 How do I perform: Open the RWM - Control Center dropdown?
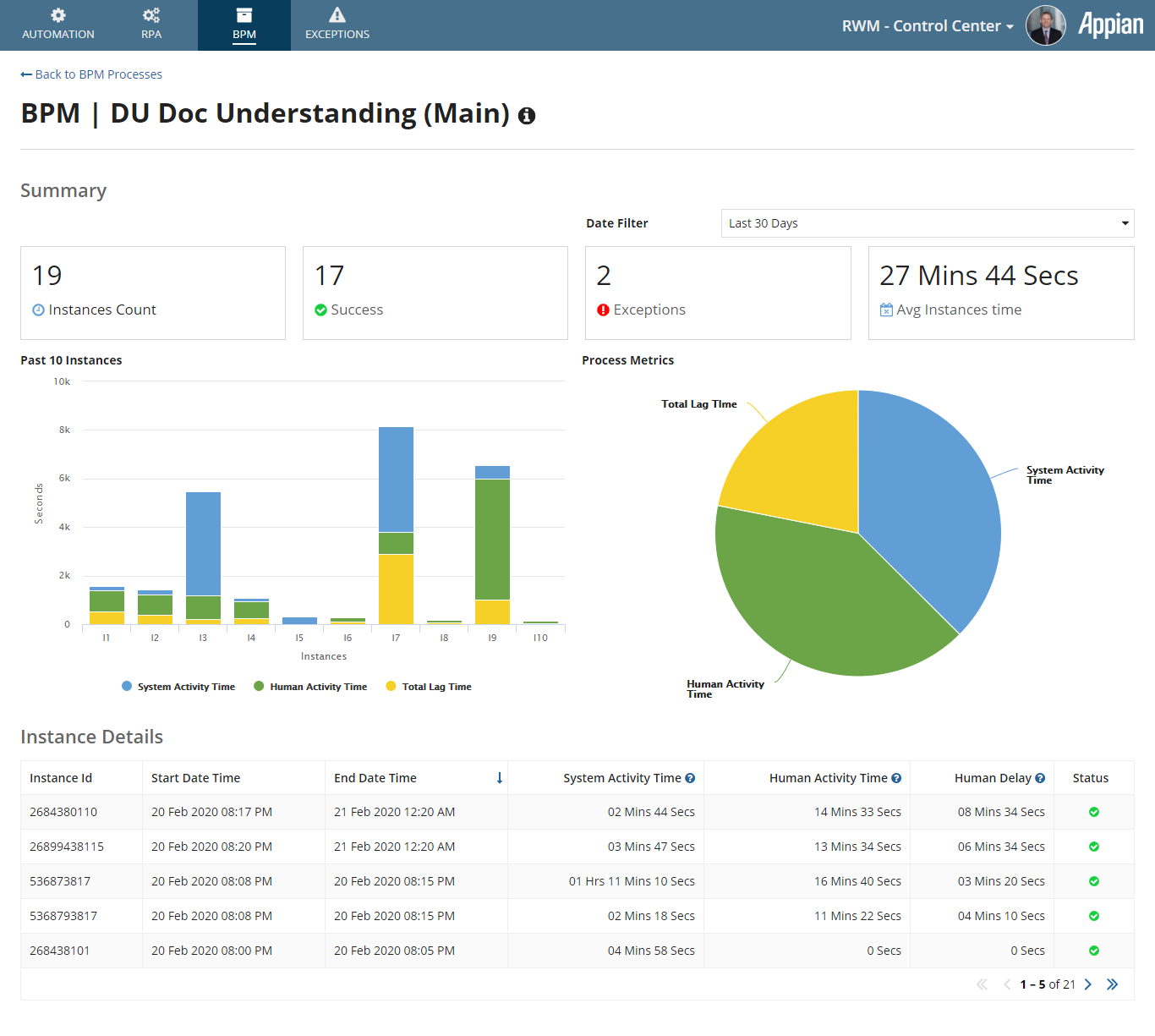[928, 26]
